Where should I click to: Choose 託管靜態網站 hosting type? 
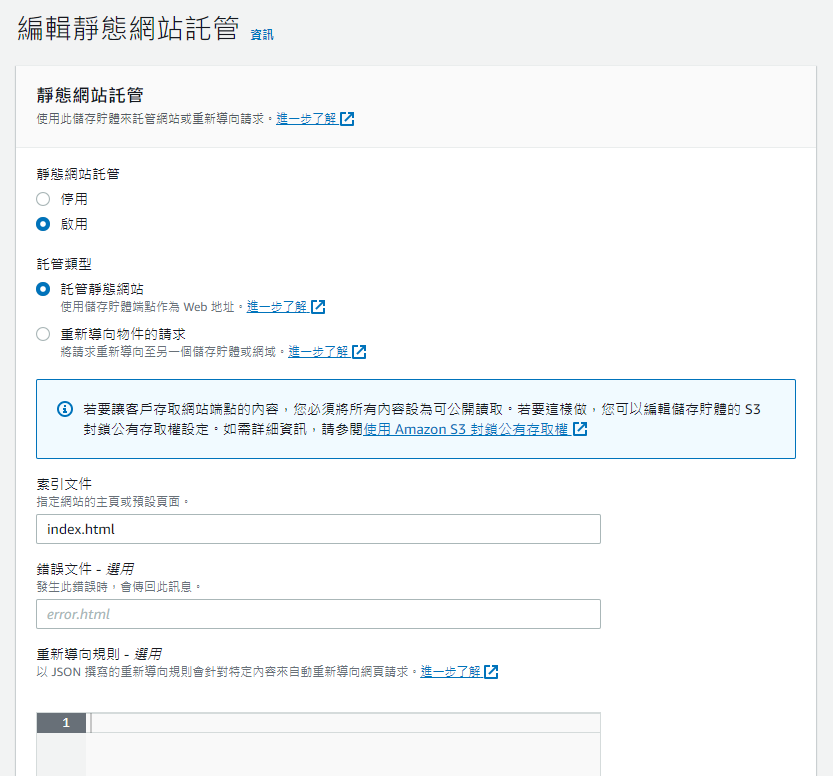point(43,289)
